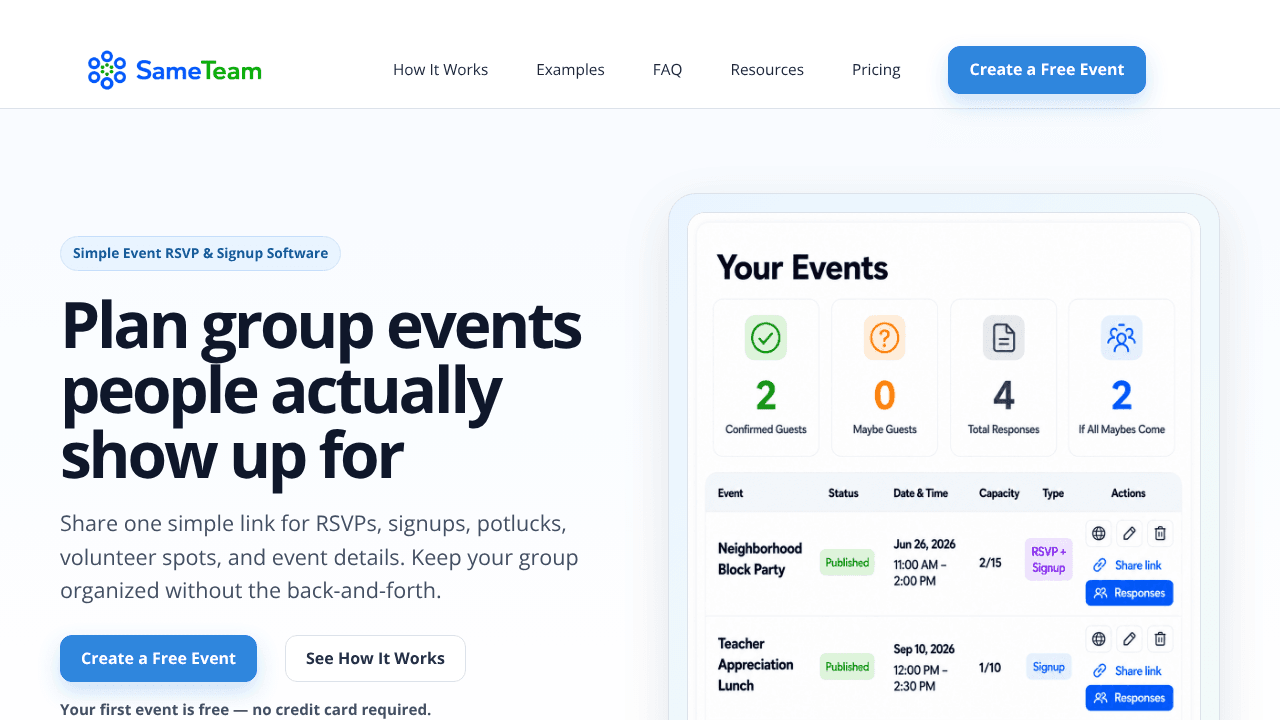
Task: Select the Teacher Appreciation Lunch event name
Action: coord(756,665)
